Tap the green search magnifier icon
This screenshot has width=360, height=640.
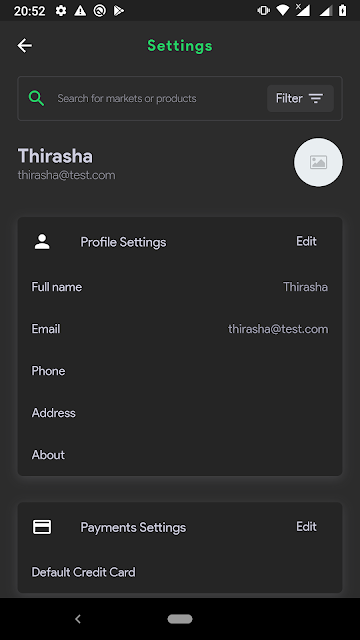coord(36,98)
